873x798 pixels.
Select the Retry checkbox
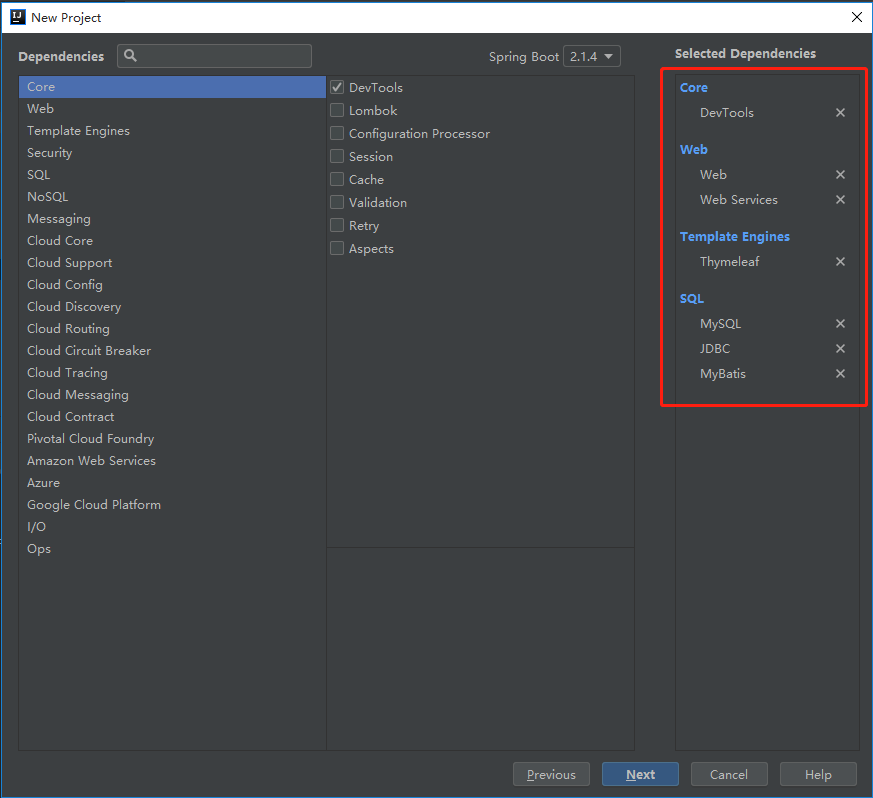coord(337,225)
